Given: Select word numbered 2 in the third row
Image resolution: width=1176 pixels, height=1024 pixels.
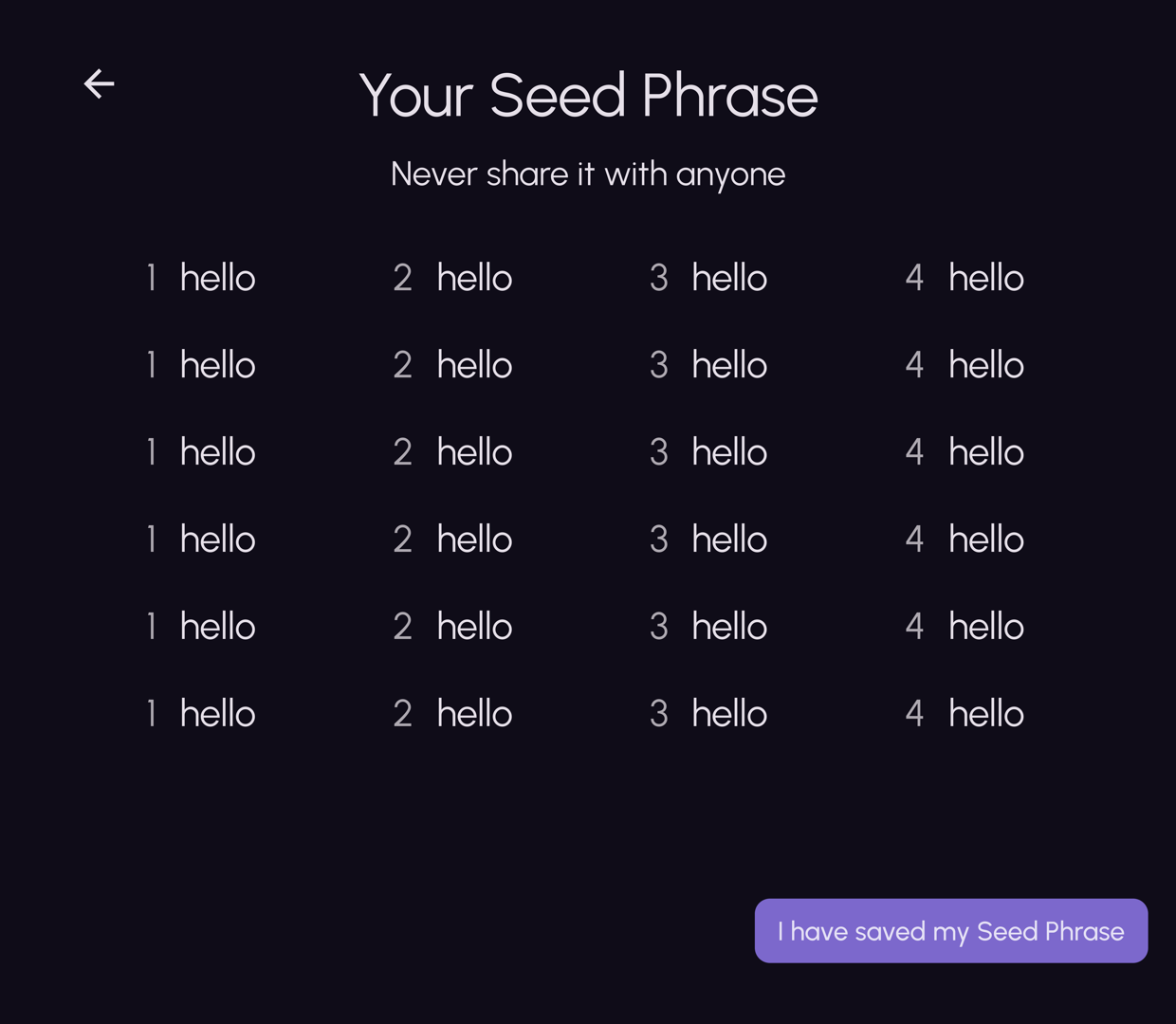Looking at the screenshot, I should pyautogui.click(x=453, y=452).
